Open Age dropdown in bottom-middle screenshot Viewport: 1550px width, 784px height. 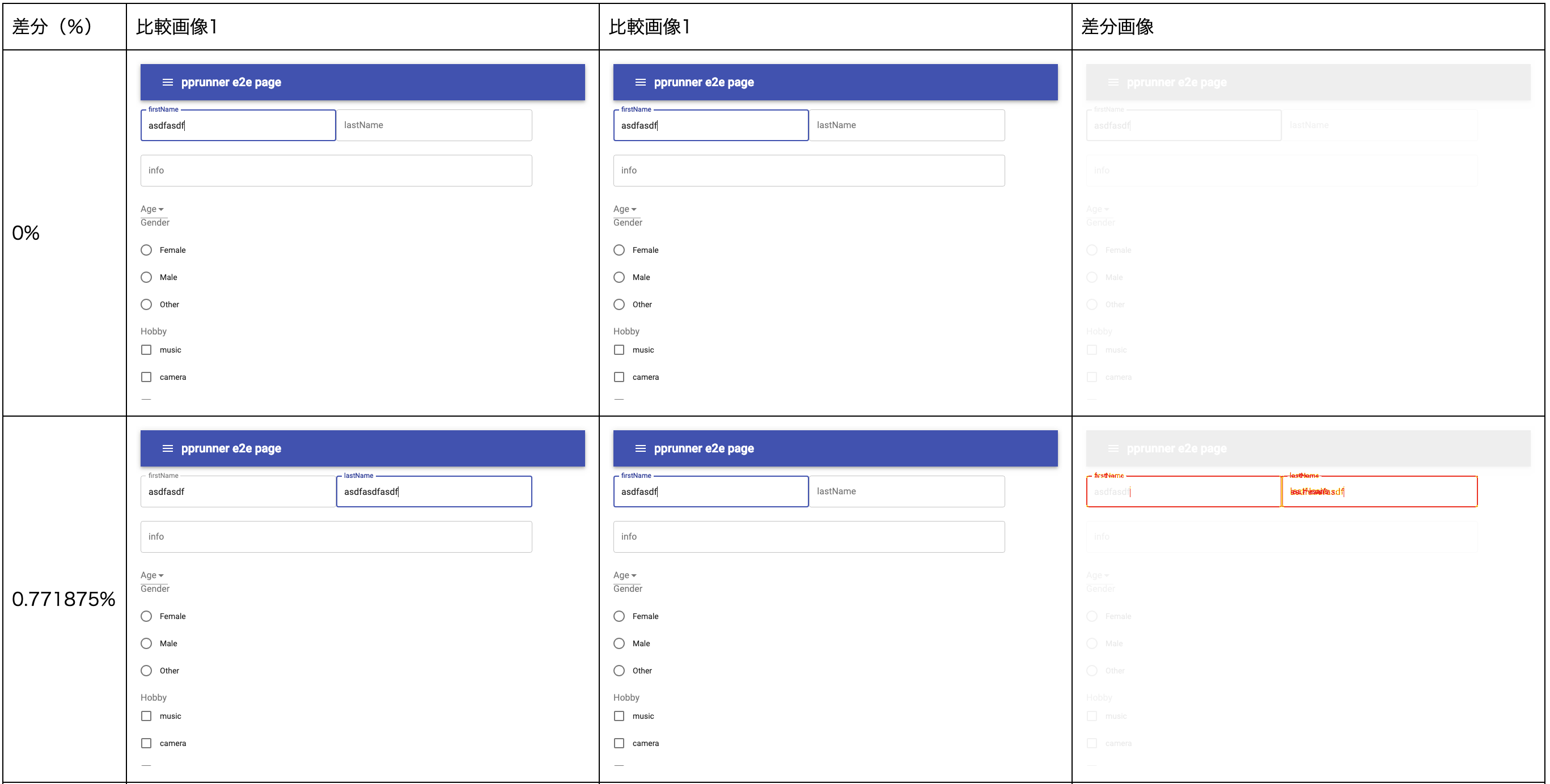point(625,575)
